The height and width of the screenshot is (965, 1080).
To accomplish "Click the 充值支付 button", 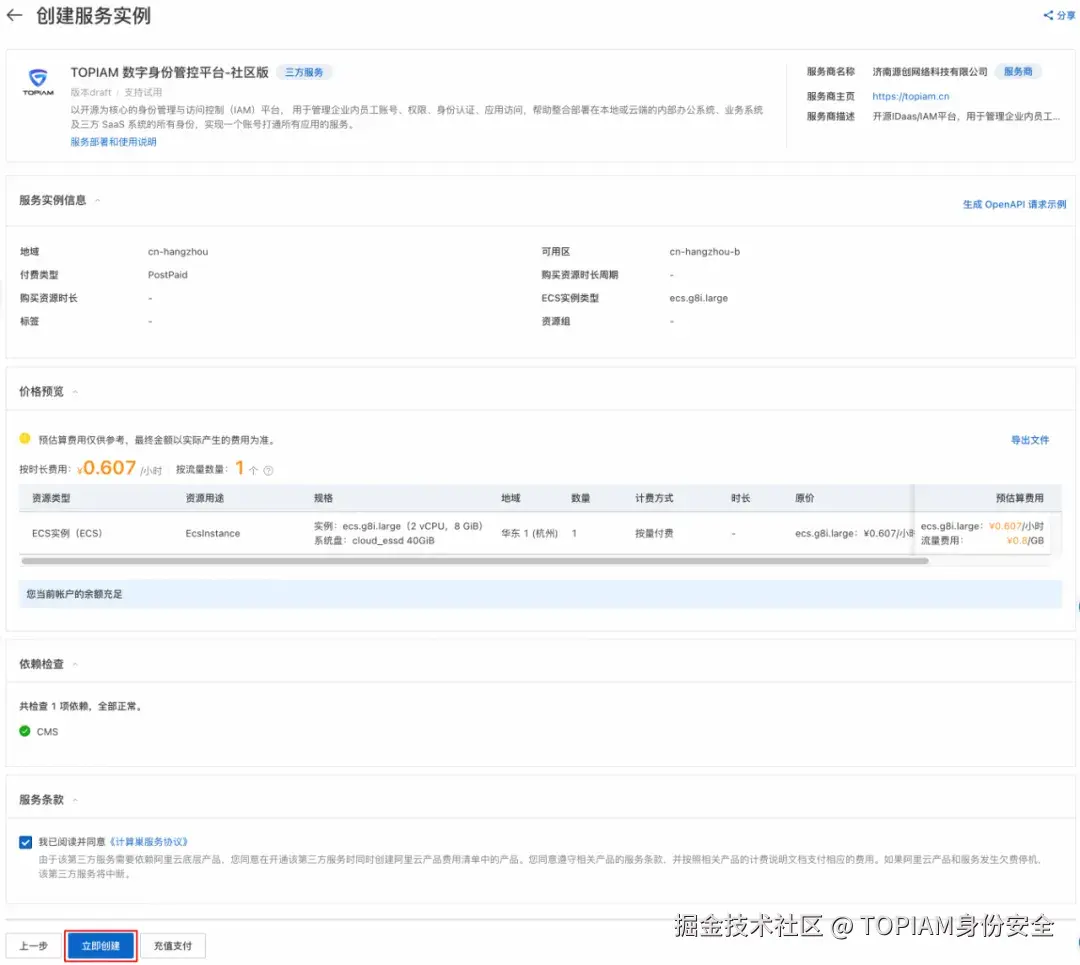I will tap(172, 946).
